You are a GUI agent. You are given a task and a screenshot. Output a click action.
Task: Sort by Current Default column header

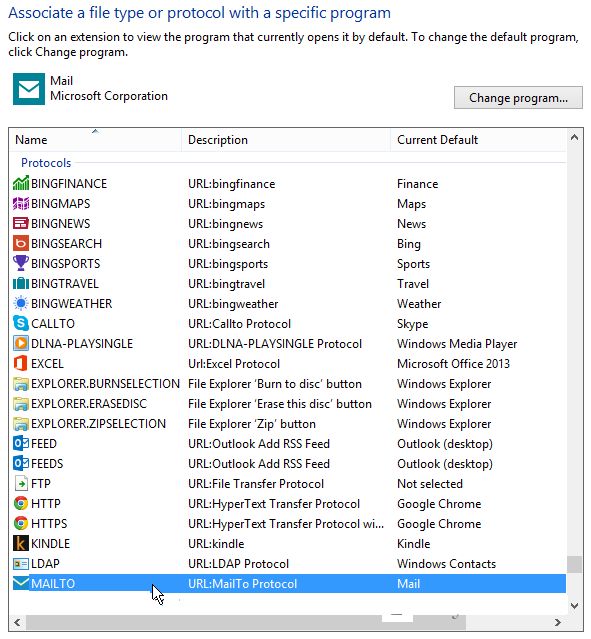pyautogui.click(x=478, y=140)
